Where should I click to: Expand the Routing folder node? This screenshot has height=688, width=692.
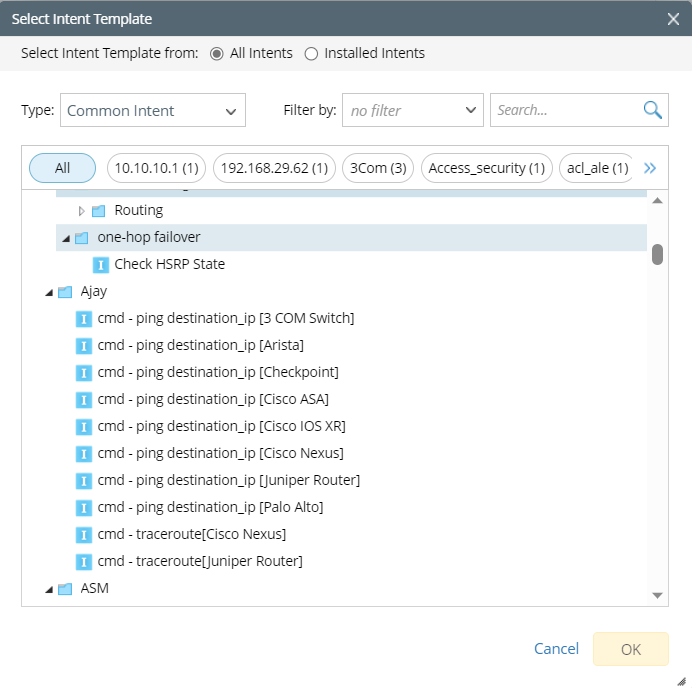(x=82, y=211)
